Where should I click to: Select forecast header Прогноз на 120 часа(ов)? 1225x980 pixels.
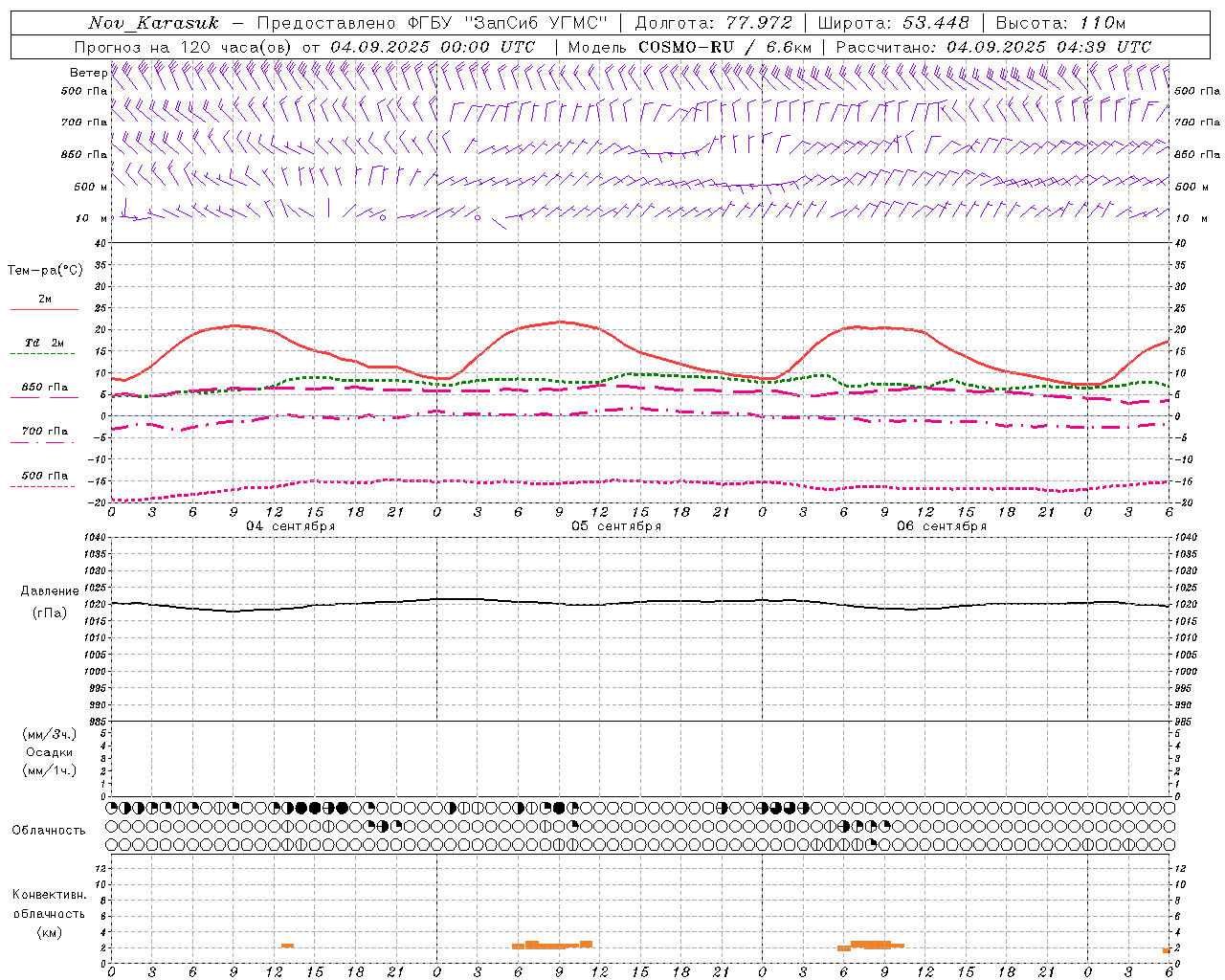click(184, 47)
